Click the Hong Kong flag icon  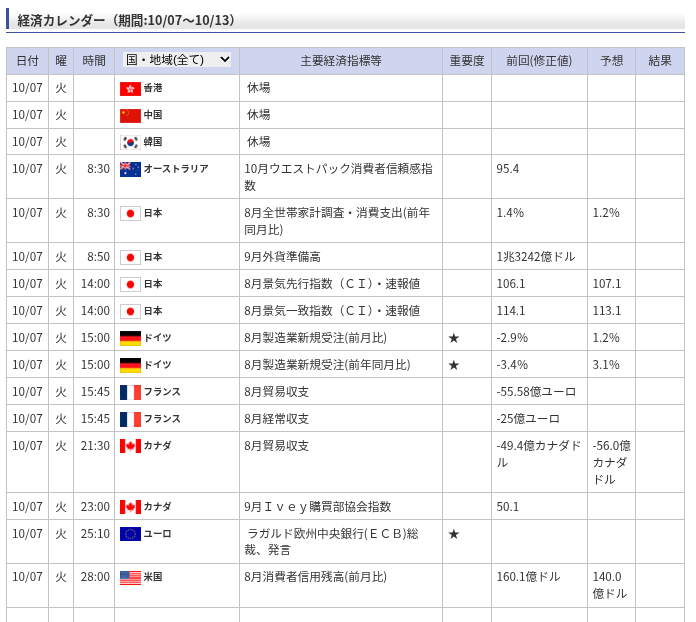tap(130, 89)
